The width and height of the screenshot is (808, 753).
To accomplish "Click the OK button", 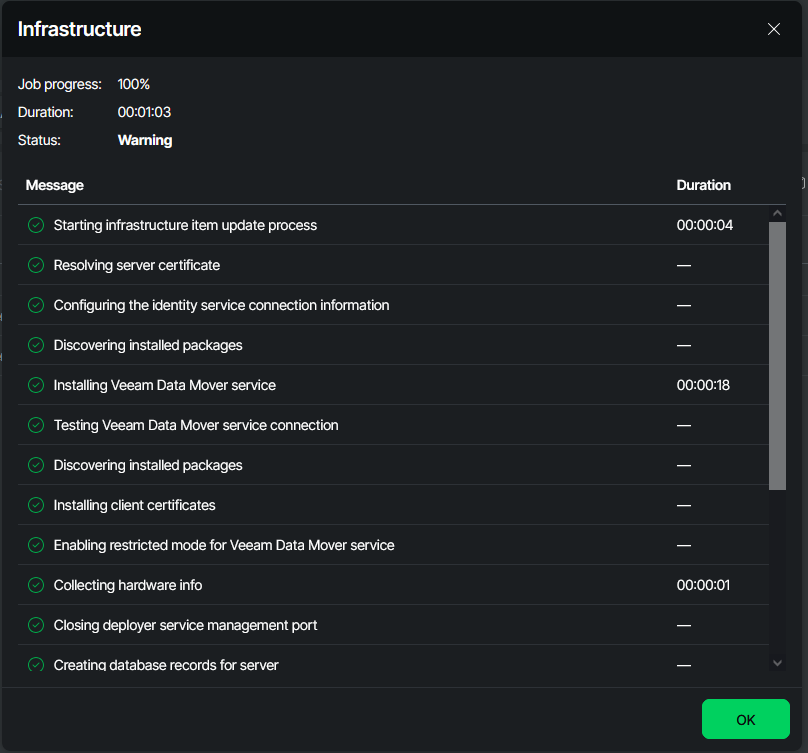I will coord(745,719).
